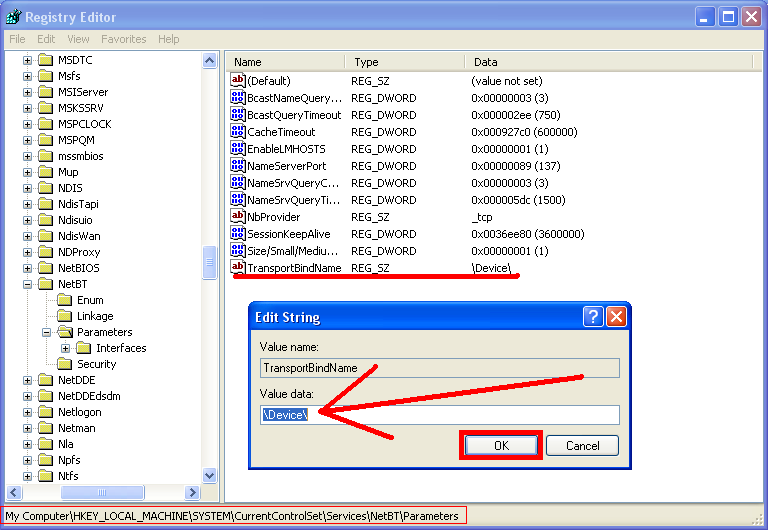
Task: Select the NdisTapi tree item
Action: [x=78, y=204]
